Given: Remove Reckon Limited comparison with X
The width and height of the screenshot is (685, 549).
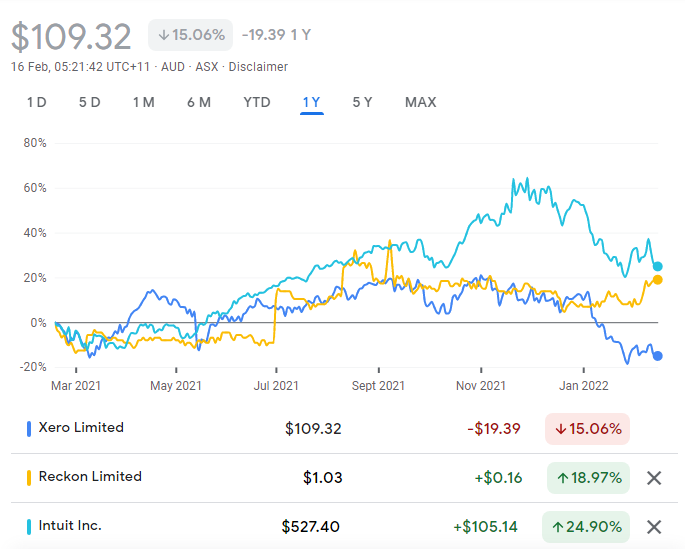Looking at the screenshot, I should (x=654, y=478).
